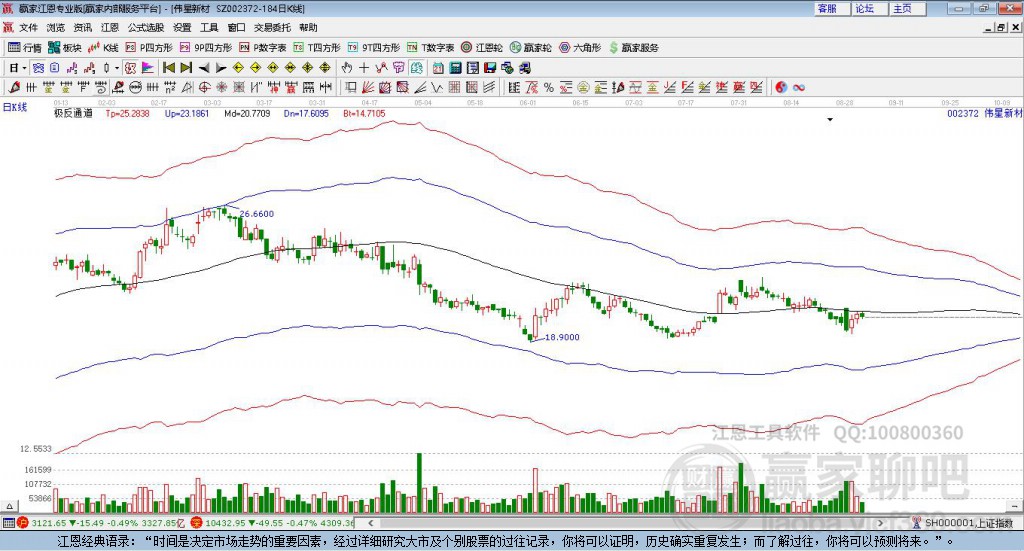
Task: Open the 资讯 menu
Action: click(x=82, y=27)
